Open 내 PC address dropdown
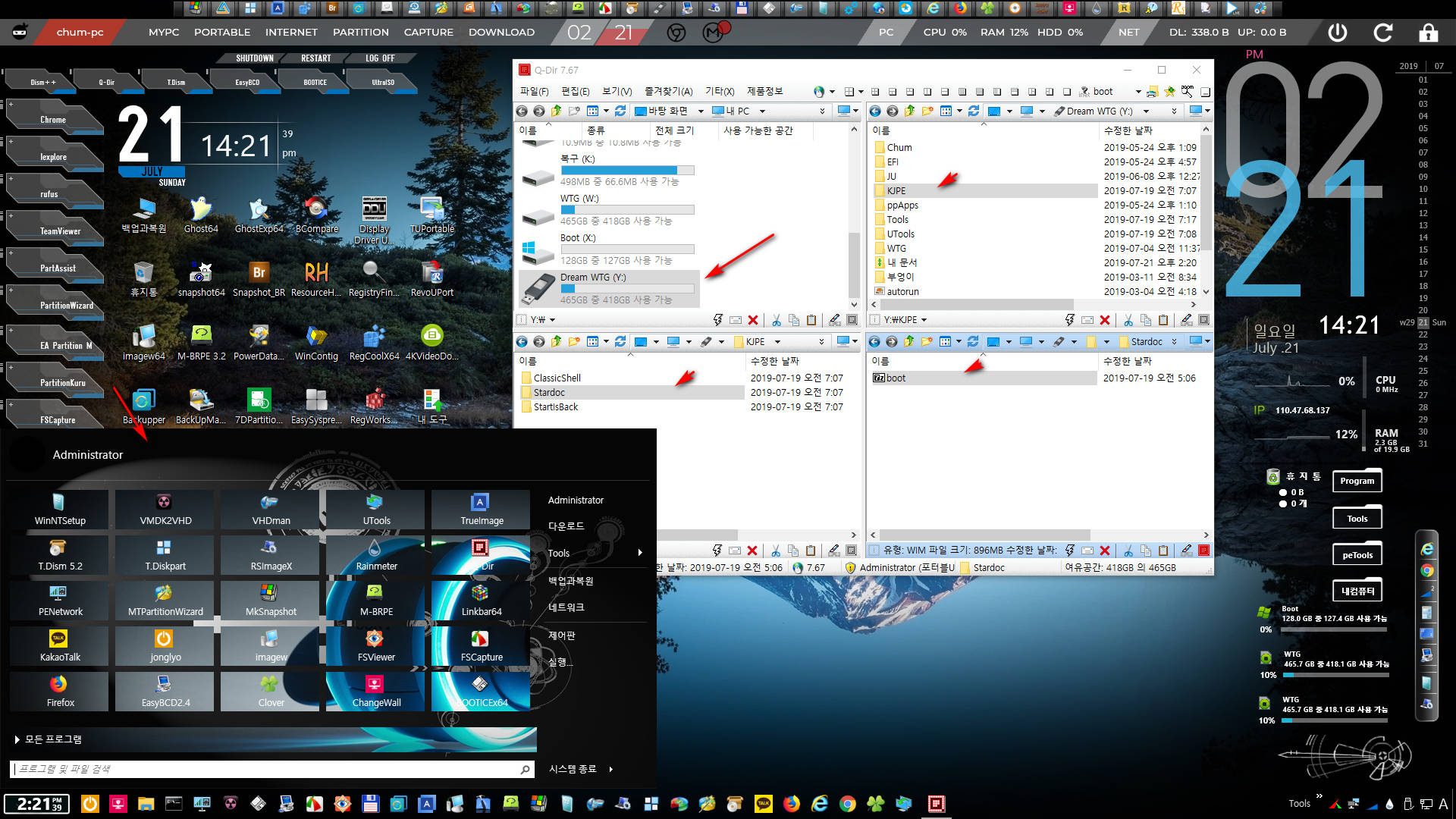Screen dimensions: 1456x819 (x=762, y=111)
